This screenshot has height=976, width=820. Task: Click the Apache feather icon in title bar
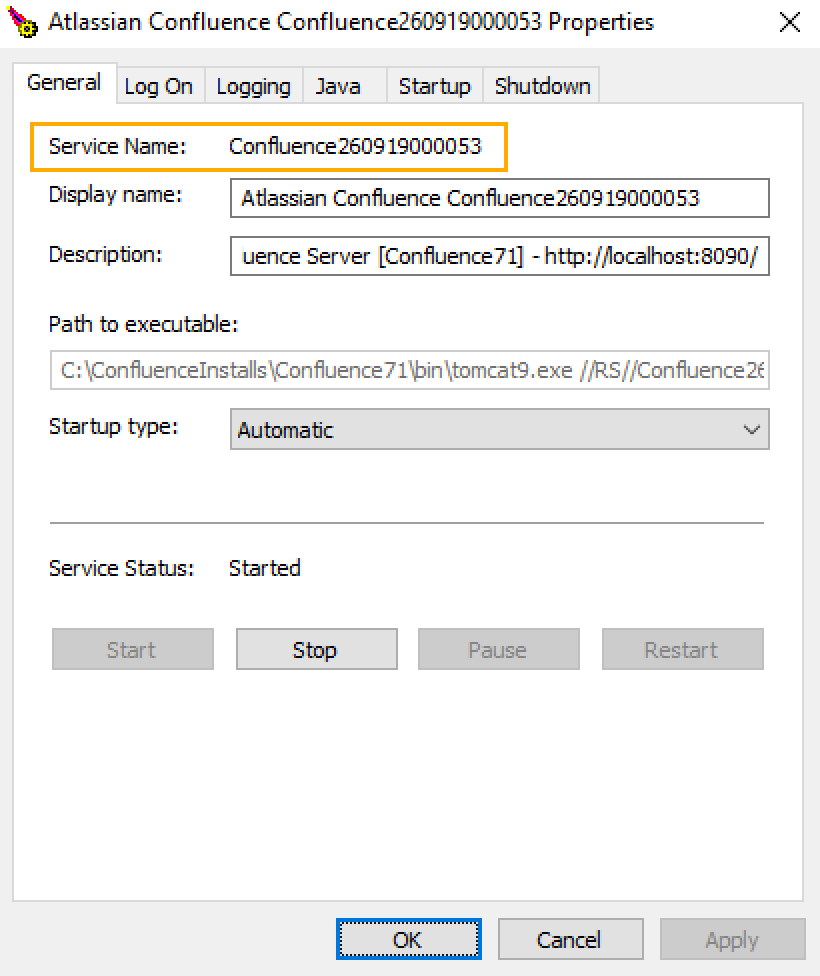coord(23,22)
